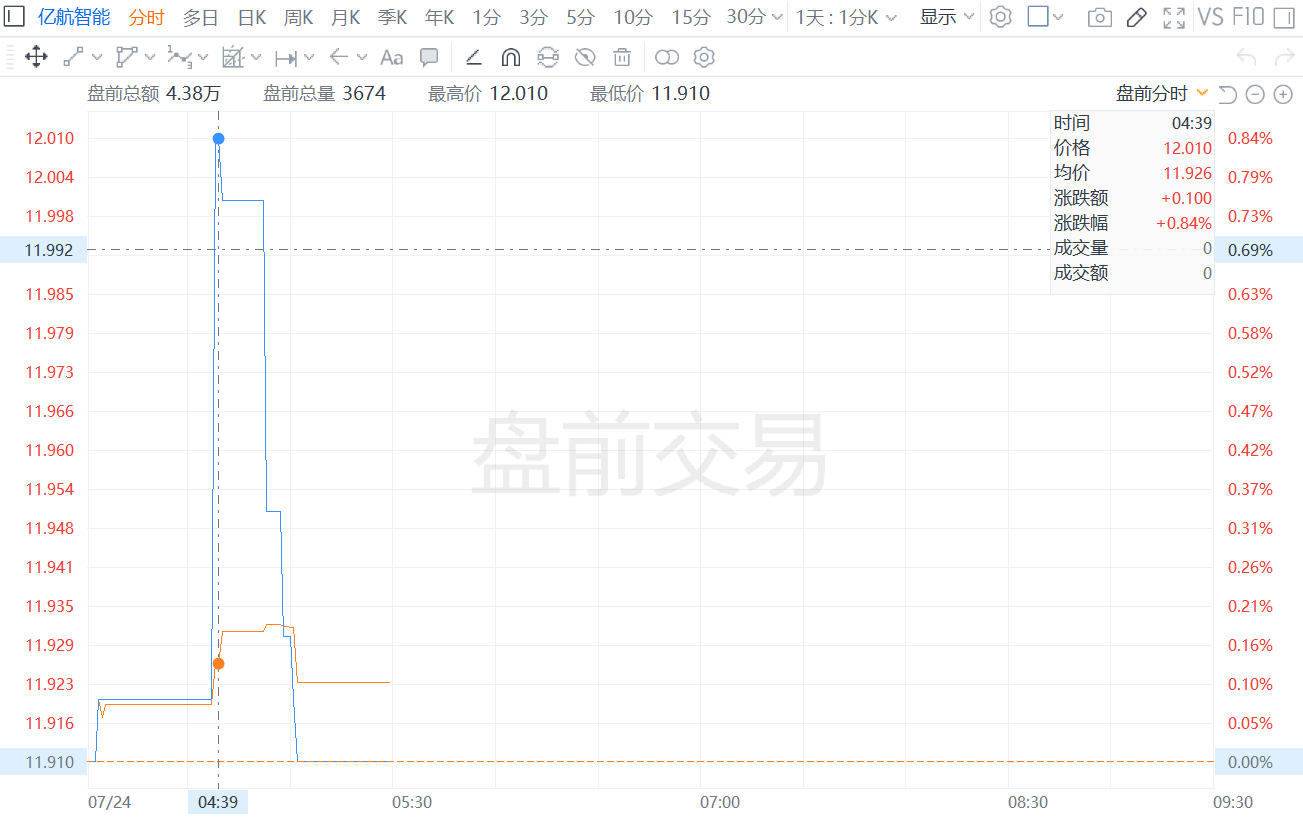This screenshot has height=828, width=1303.
Task: Open the 显示 display dropdown
Action: click(946, 17)
